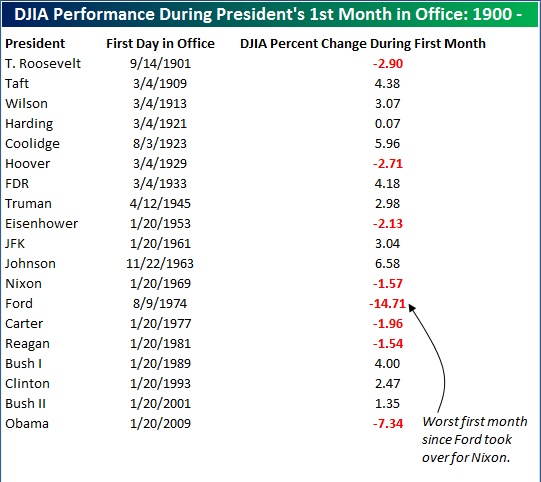This screenshot has width=541, height=482.
Task: Click Obama's -7.34 value
Action: coord(388,424)
